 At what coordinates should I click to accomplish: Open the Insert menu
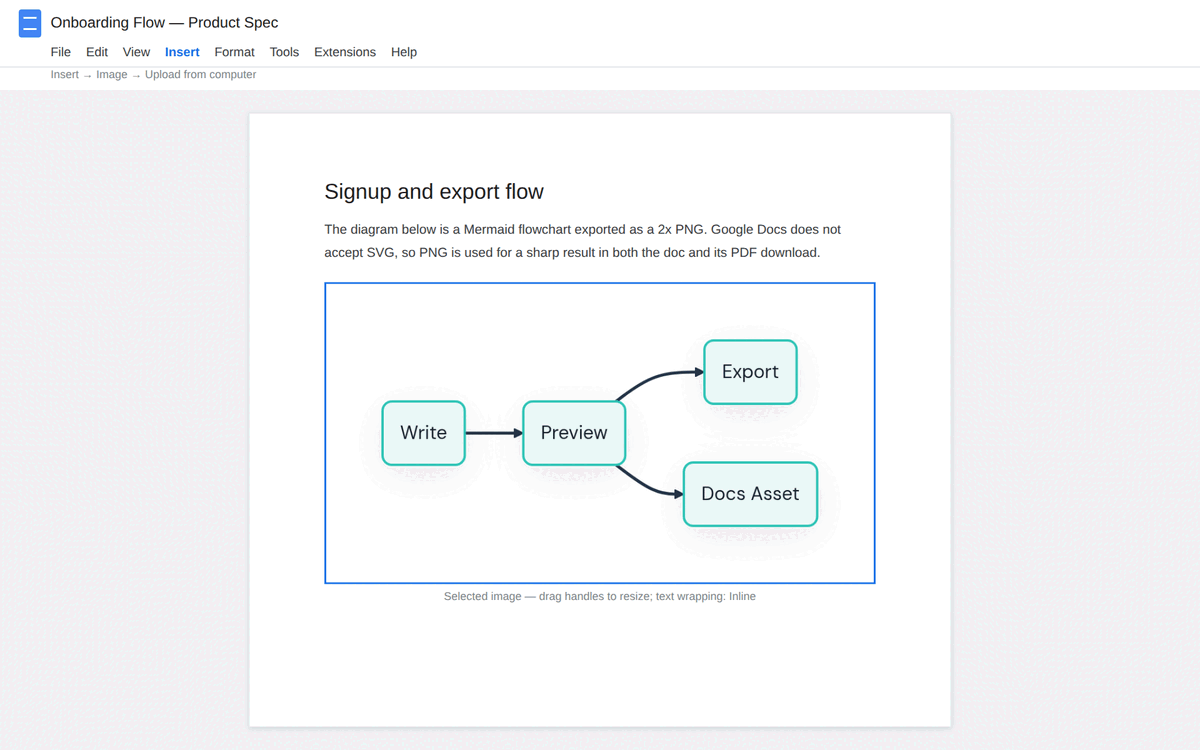pyautogui.click(x=182, y=52)
